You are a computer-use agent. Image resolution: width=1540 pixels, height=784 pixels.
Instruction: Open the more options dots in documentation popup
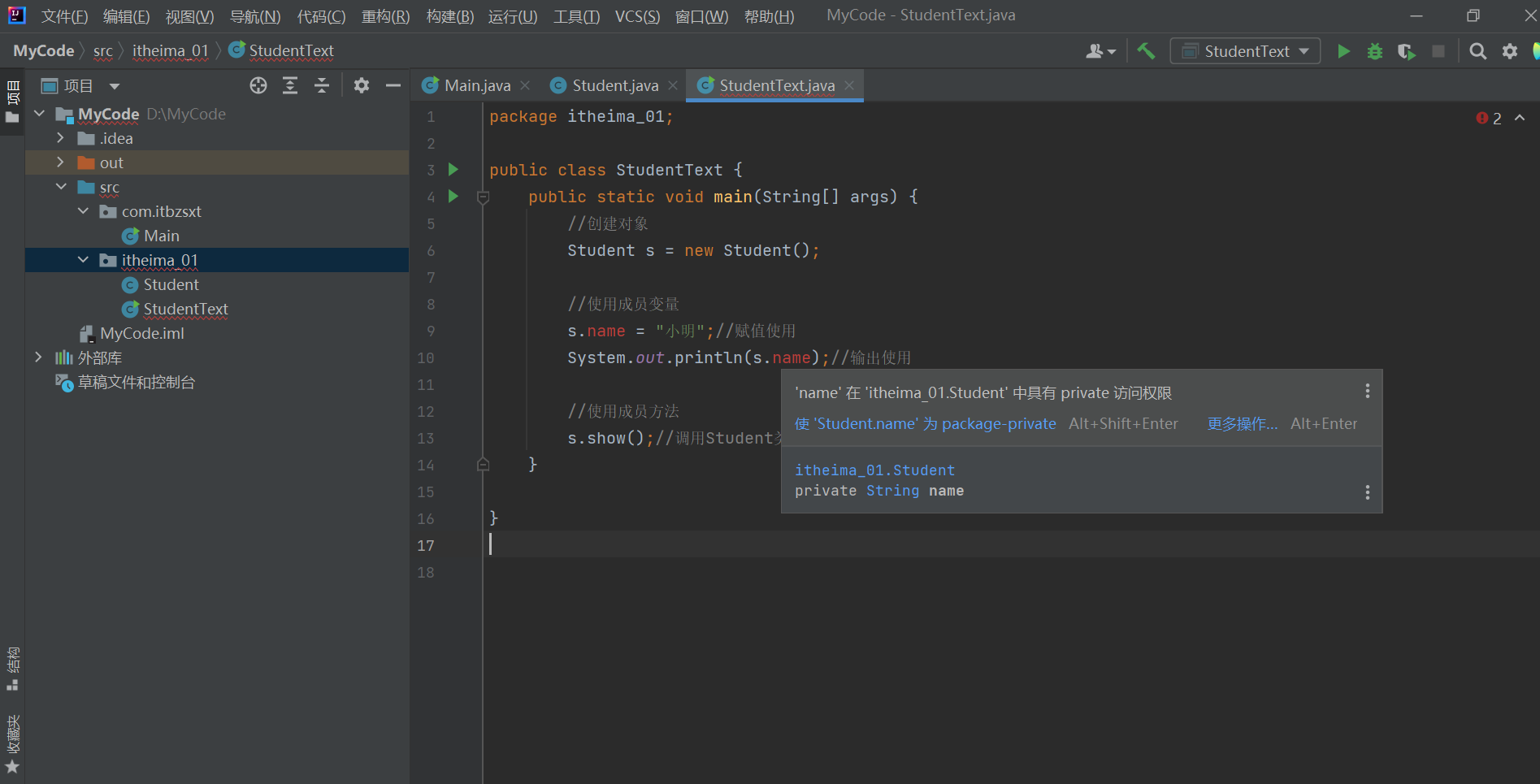coord(1368,492)
